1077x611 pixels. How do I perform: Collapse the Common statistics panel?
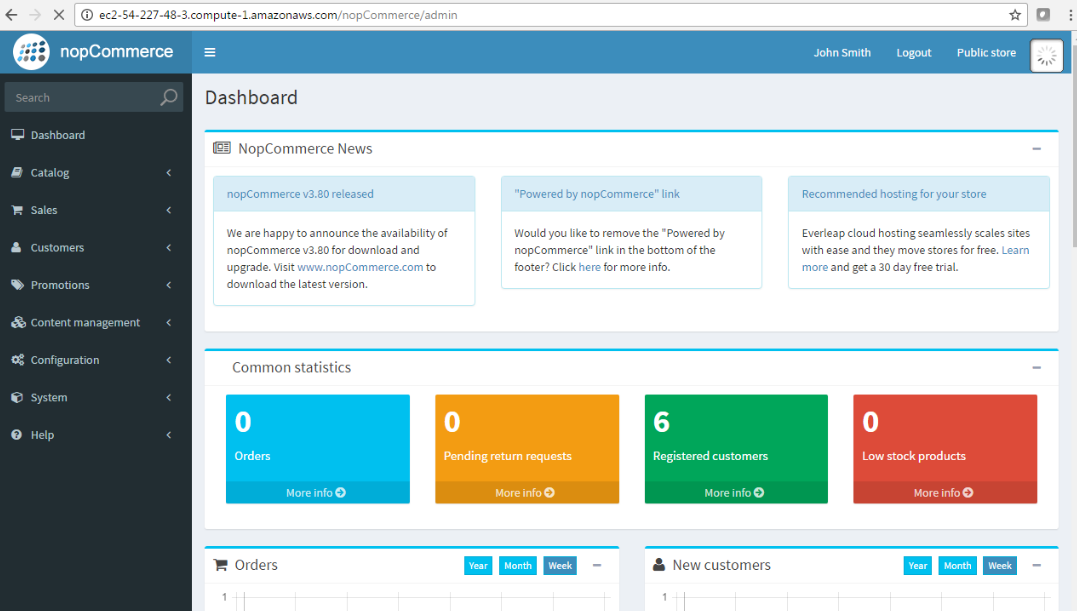[1036, 367]
